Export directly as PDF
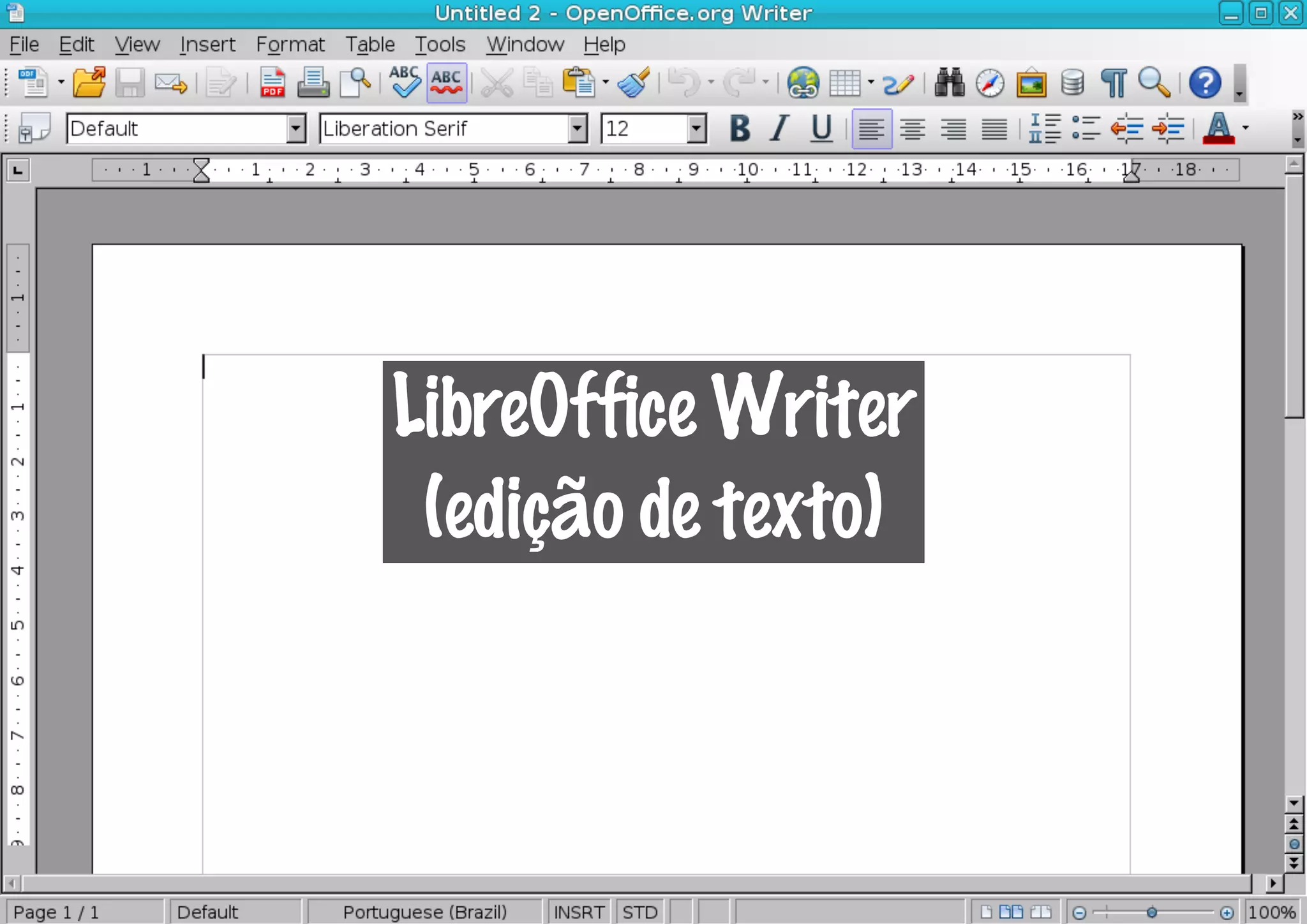The height and width of the screenshot is (924, 1307). tap(273, 82)
